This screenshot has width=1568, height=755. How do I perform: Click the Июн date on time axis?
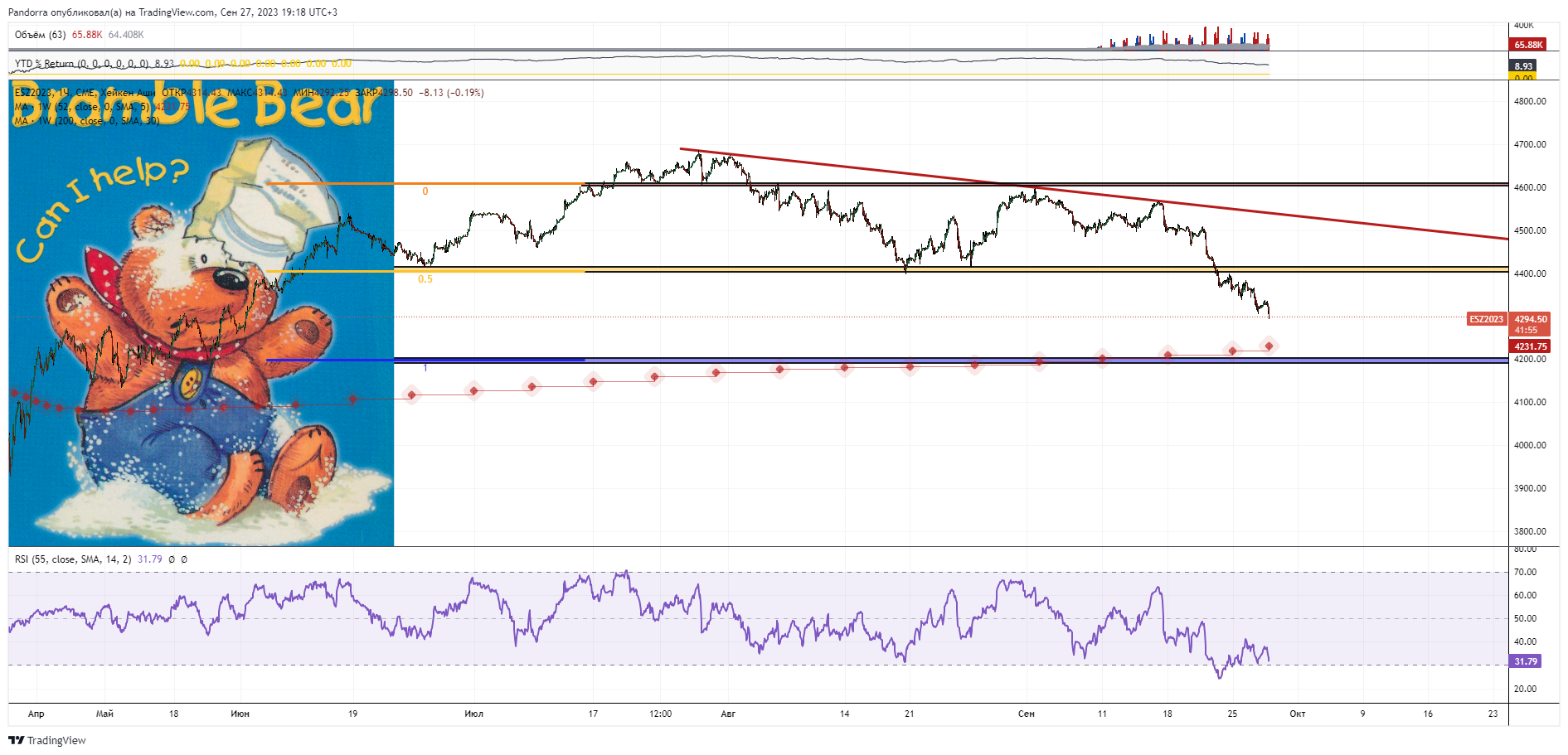coord(240,714)
